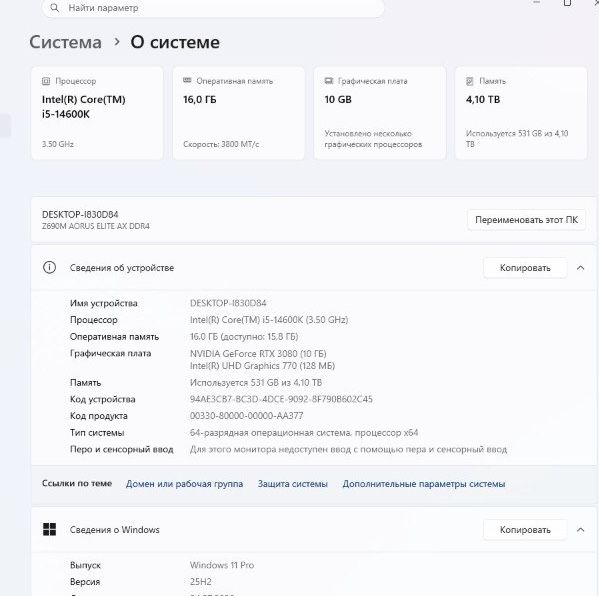
Task: Collapse the 'Сведения о Windows' section chevron
Action: (x=580, y=530)
